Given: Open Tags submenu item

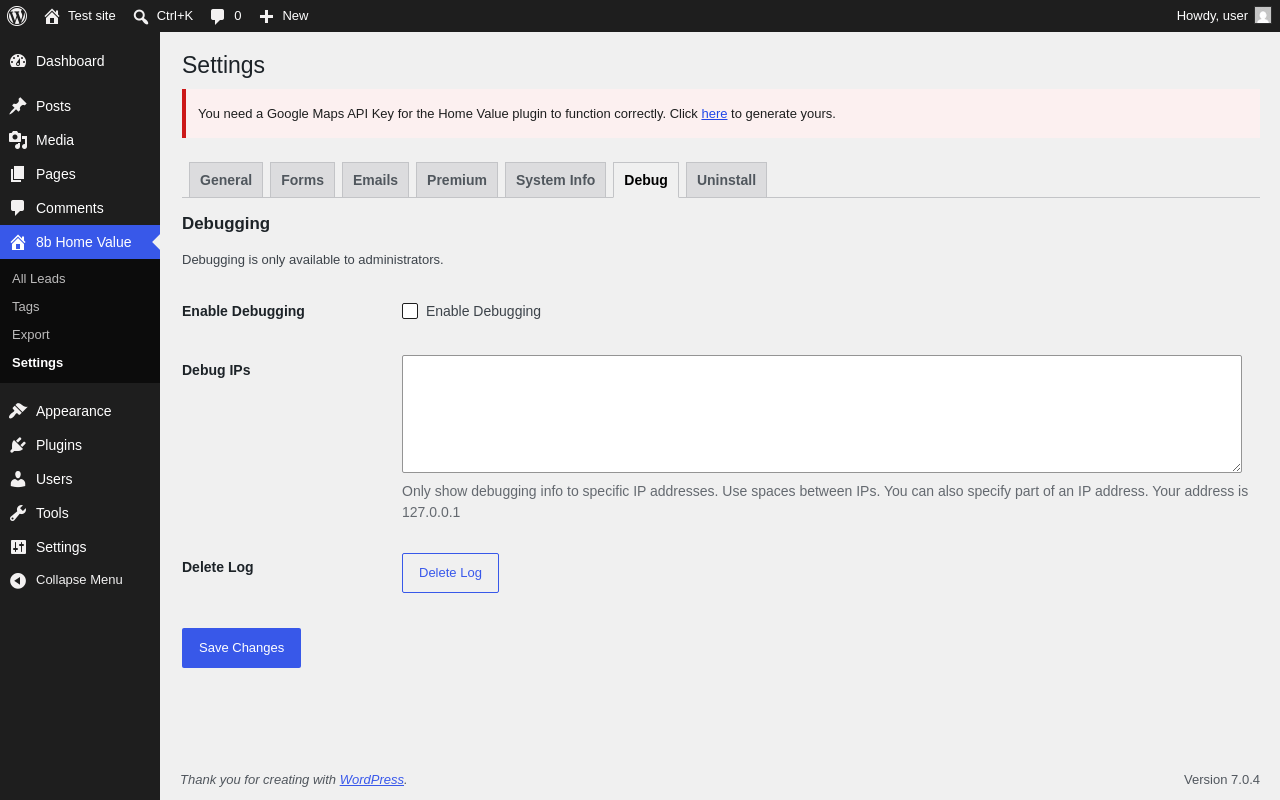Looking at the screenshot, I should coord(26,307).
